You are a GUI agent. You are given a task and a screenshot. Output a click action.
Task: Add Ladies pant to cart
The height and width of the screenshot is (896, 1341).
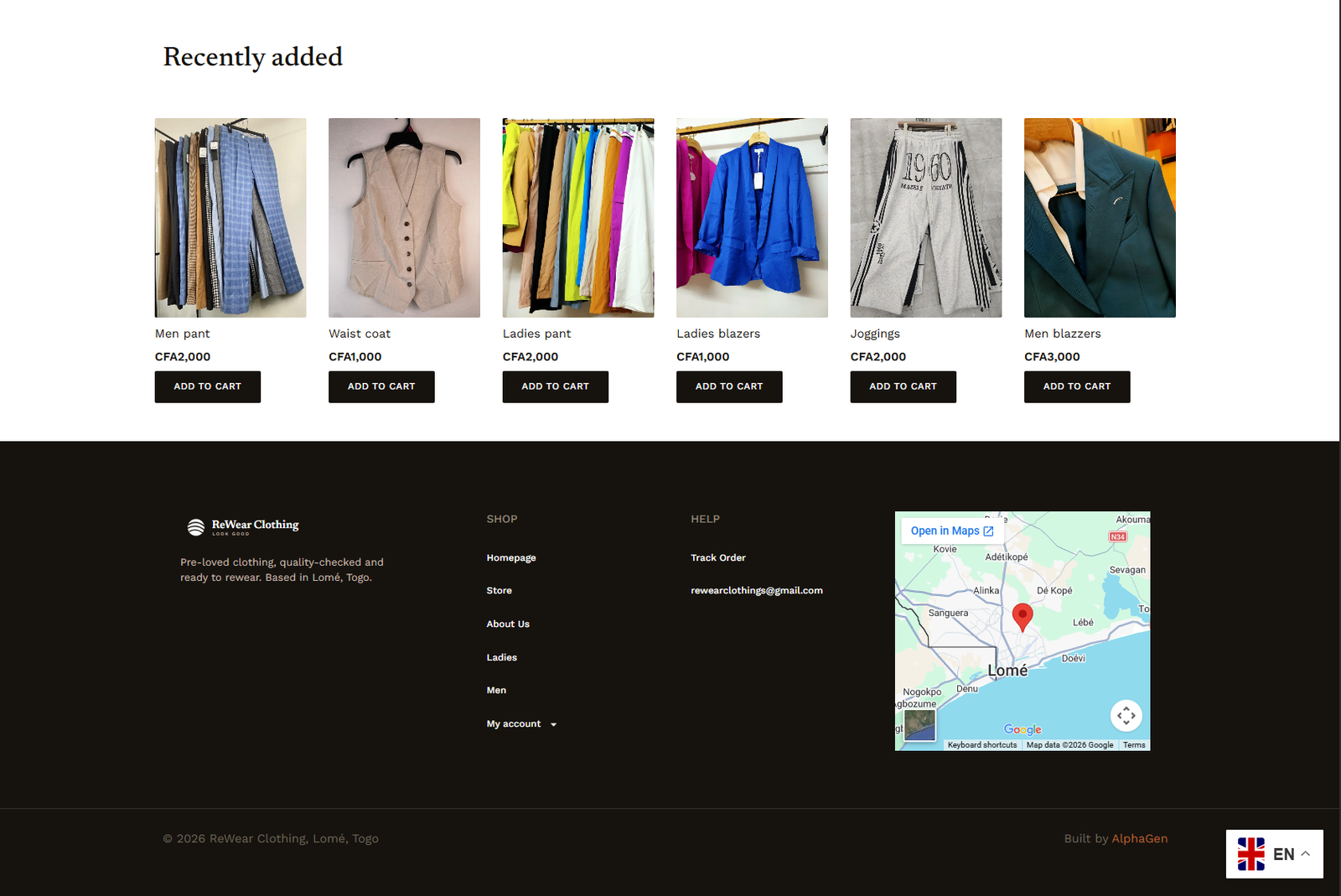(555, 386)
